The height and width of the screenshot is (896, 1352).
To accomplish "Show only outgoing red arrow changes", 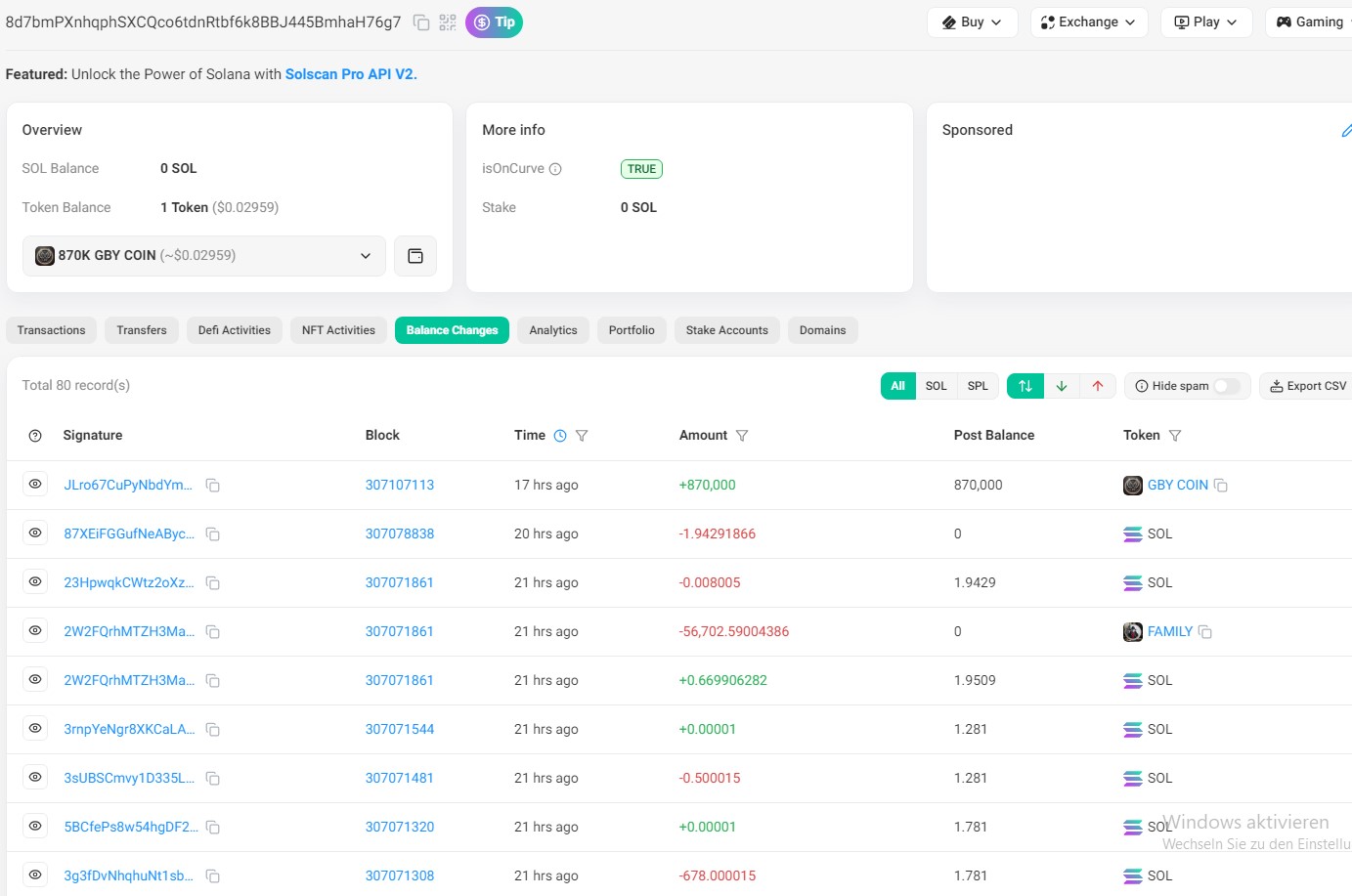I will point(1098,386).
